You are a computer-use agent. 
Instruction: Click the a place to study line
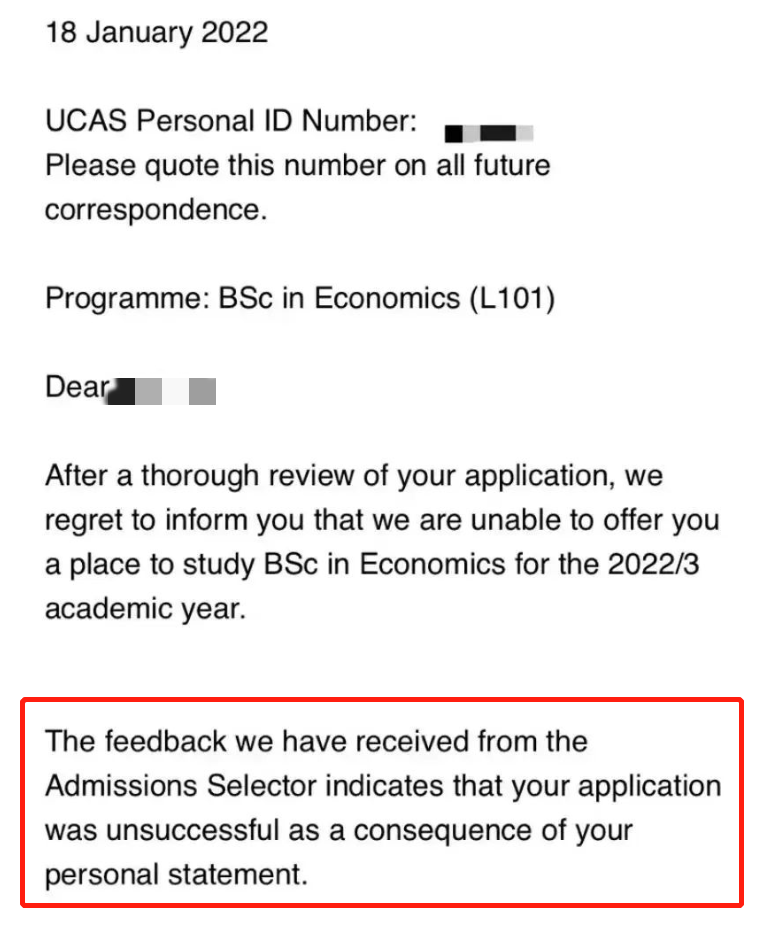pos(372,565)
